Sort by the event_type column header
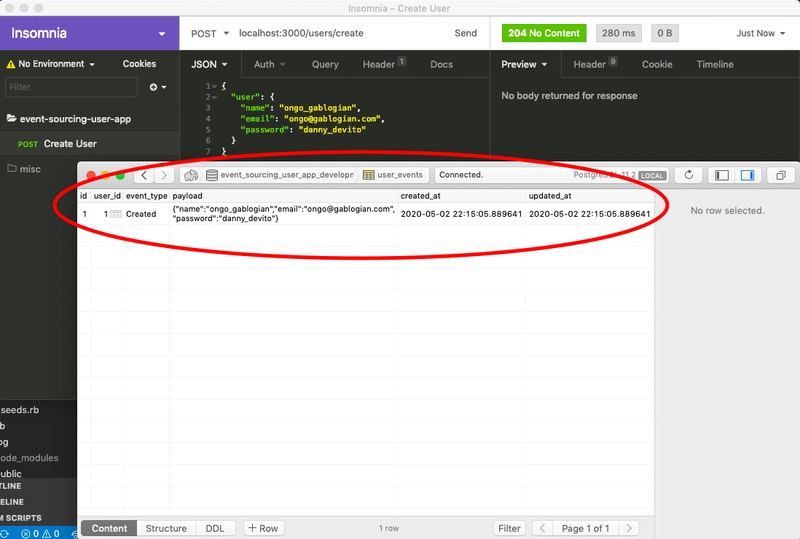This screenshot has height=539, width=800. pos(146,196)
